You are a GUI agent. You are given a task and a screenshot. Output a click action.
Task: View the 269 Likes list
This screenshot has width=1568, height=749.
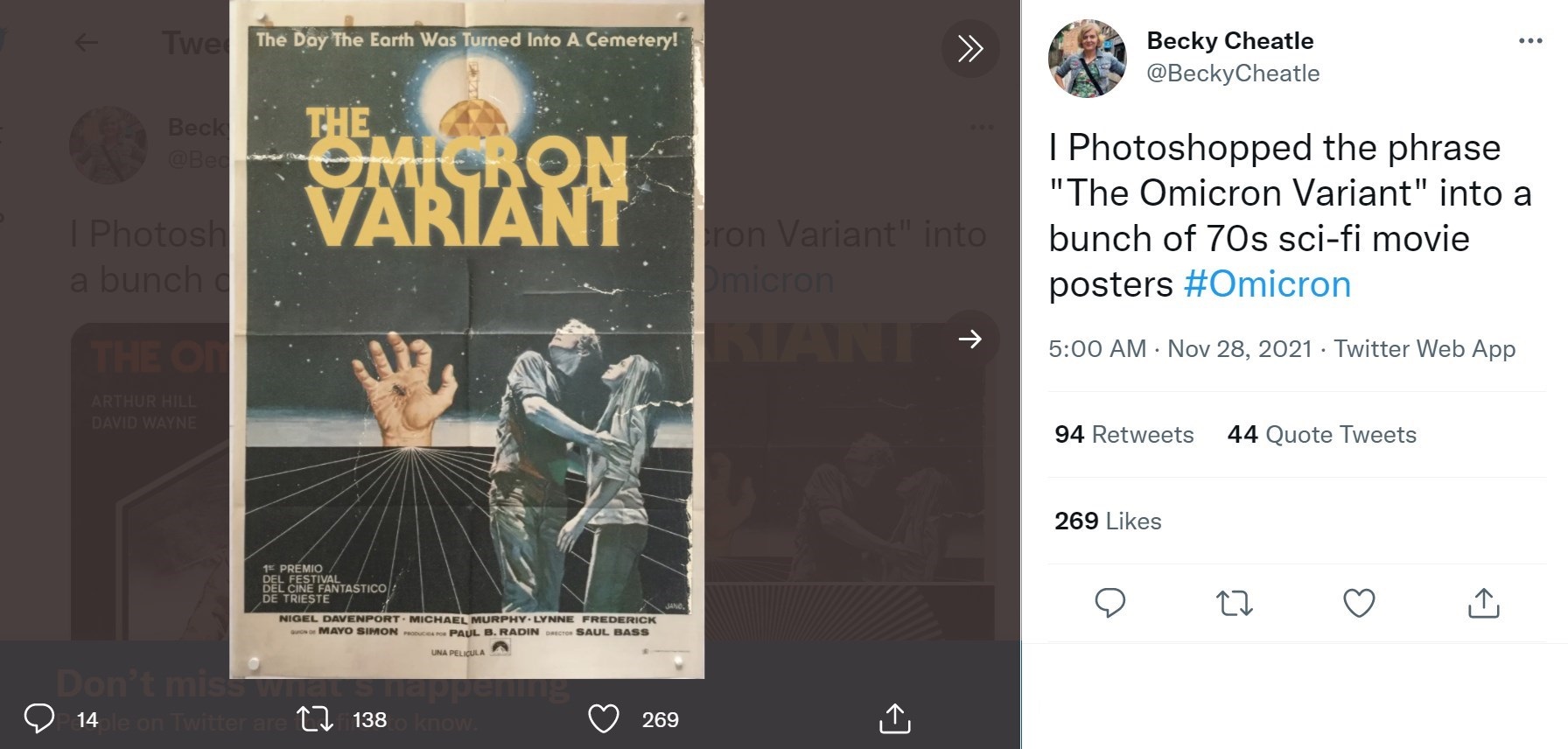(x=1108, y=521)
